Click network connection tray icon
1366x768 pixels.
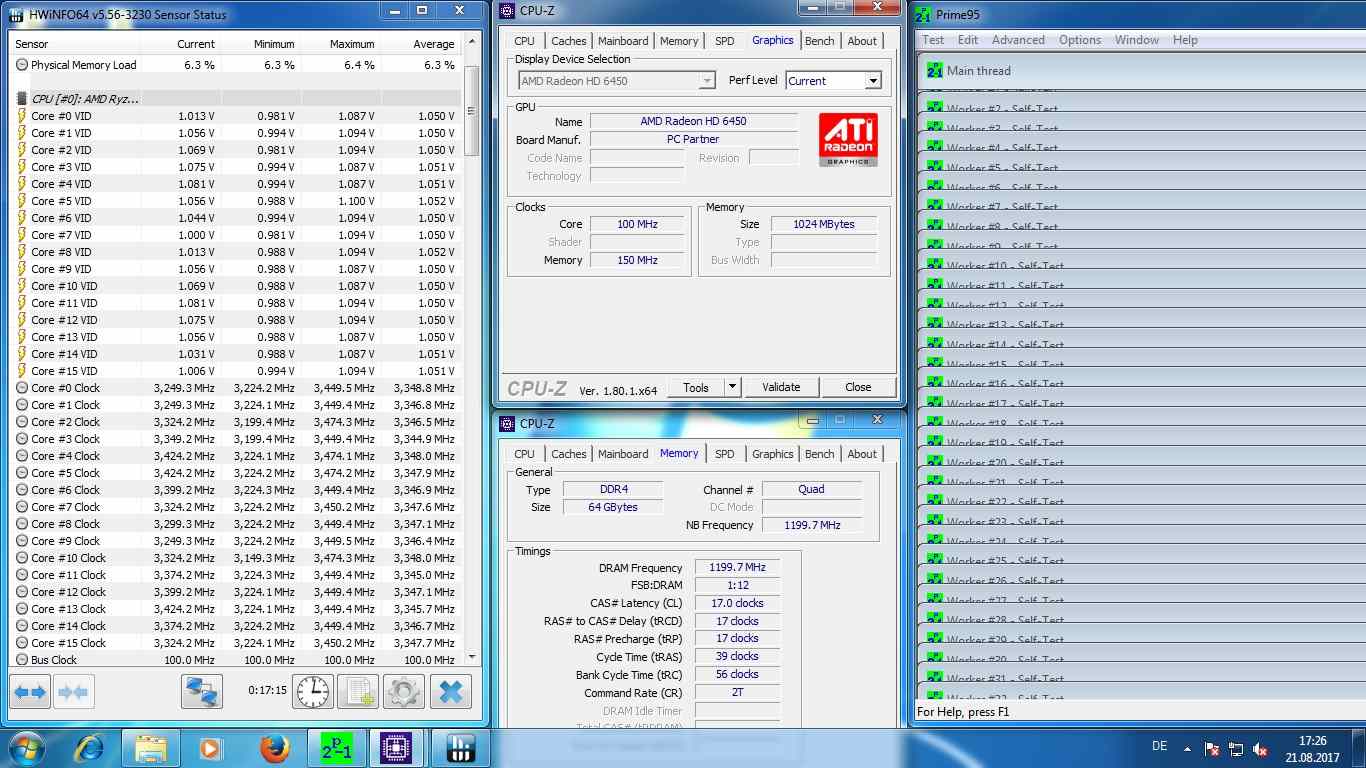click(x=1236, y=748)
